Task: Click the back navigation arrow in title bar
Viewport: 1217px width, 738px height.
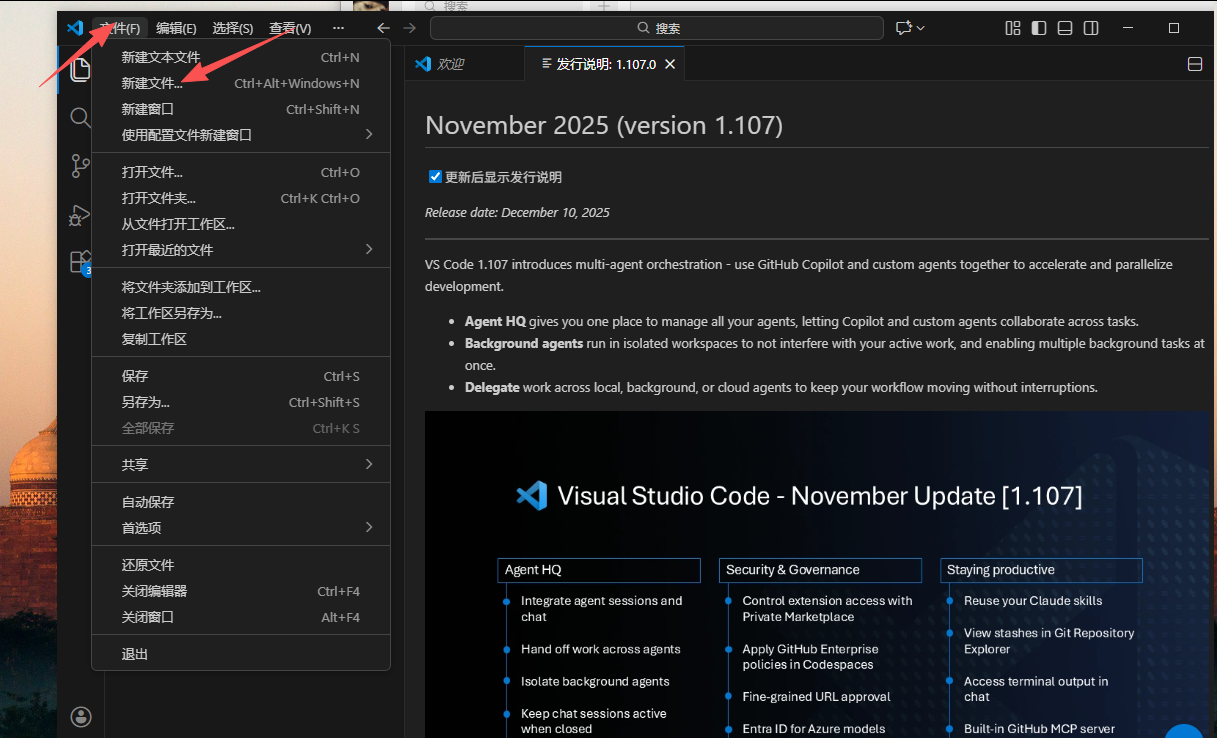Action: [383, 28]
